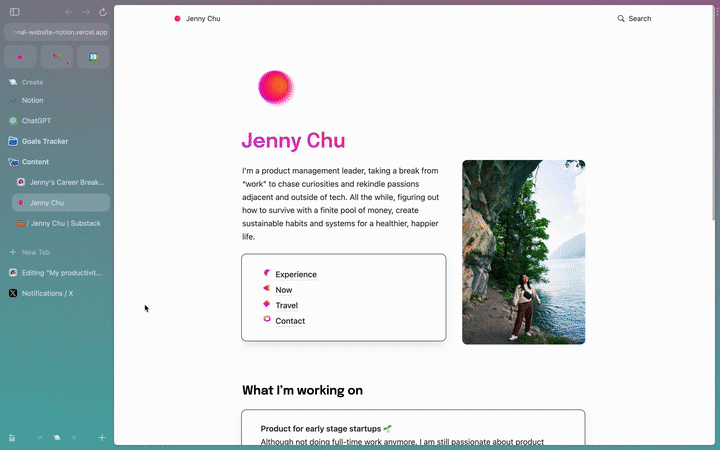
Task: Open the Experience link
Action: (x=296, y=274)
